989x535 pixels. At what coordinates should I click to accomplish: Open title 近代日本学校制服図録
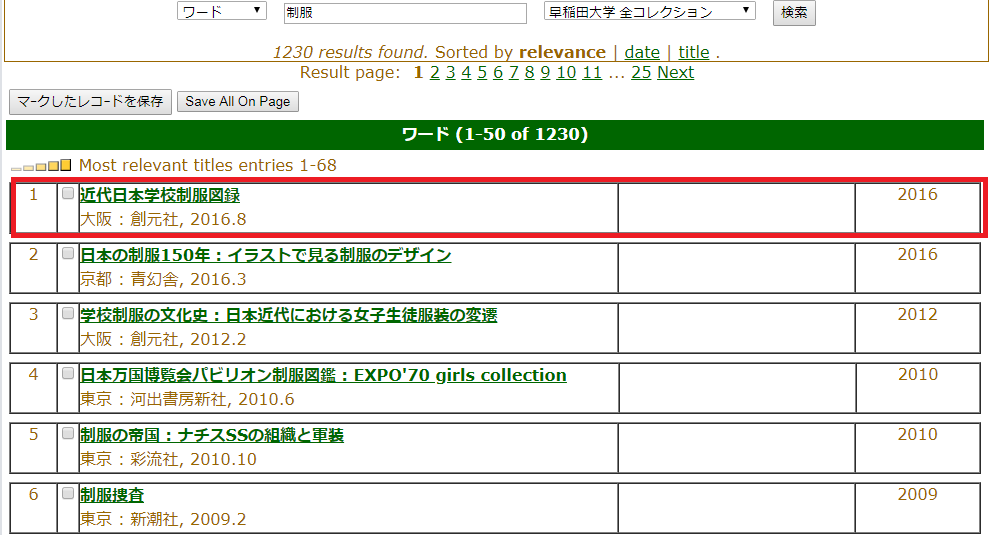tap(159, 195)
